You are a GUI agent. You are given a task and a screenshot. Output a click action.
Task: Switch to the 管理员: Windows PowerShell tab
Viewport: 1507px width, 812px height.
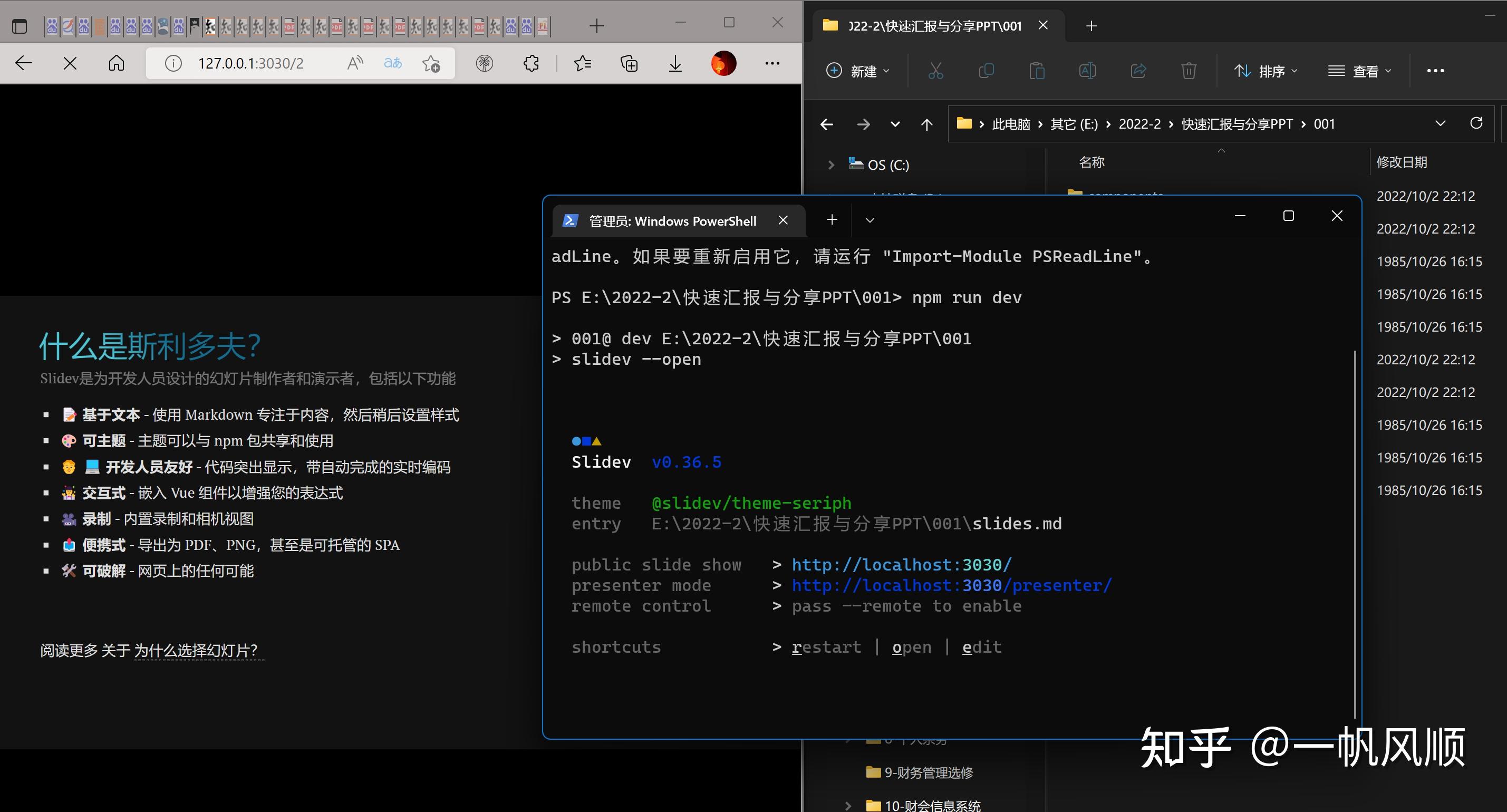point(672,220)
